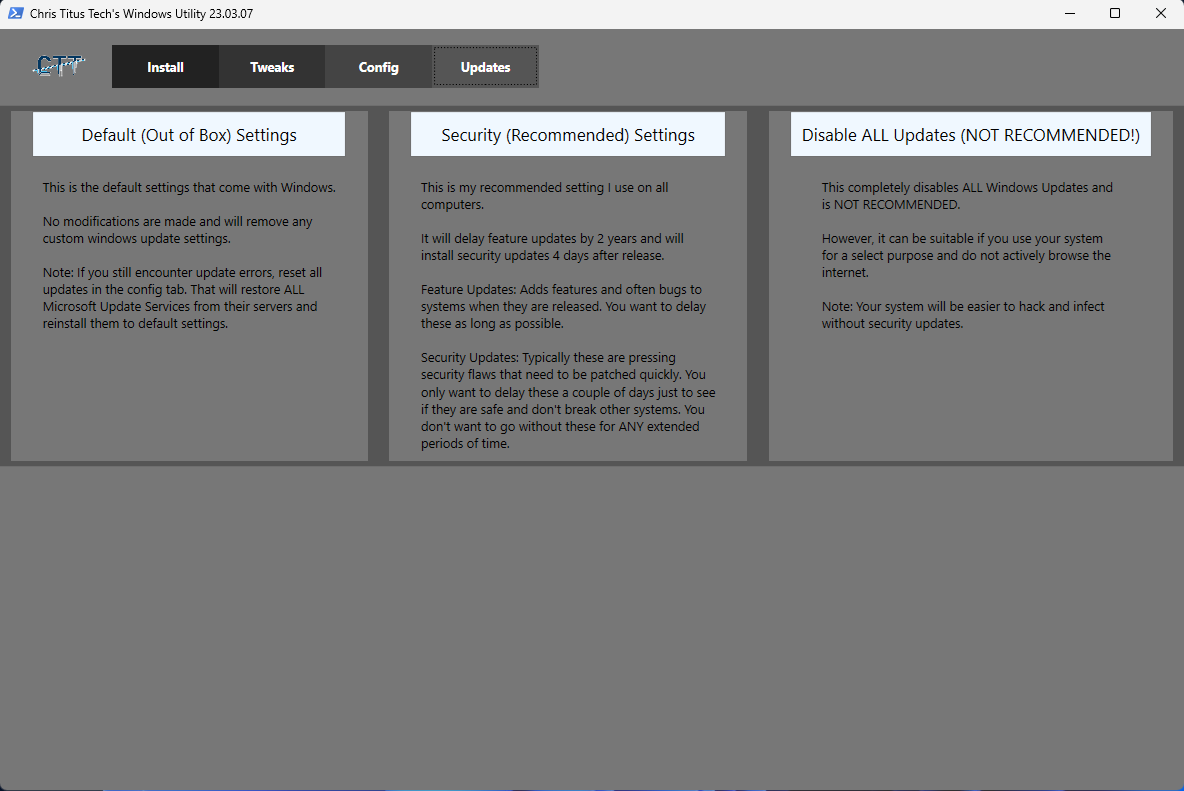This screenshot has width=1184, height=791.
Task: Select the Updates tab
Action: point(486,67)
